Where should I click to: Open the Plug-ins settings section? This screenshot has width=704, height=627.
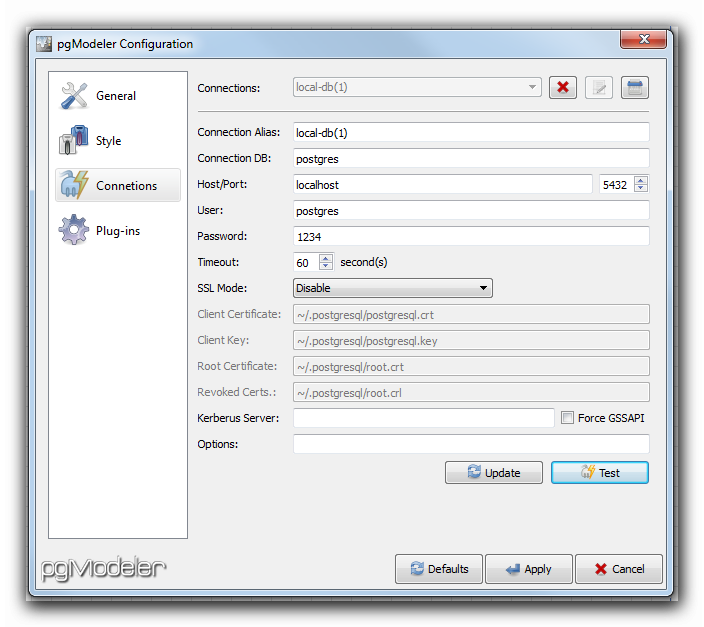[x=118, y=230]
